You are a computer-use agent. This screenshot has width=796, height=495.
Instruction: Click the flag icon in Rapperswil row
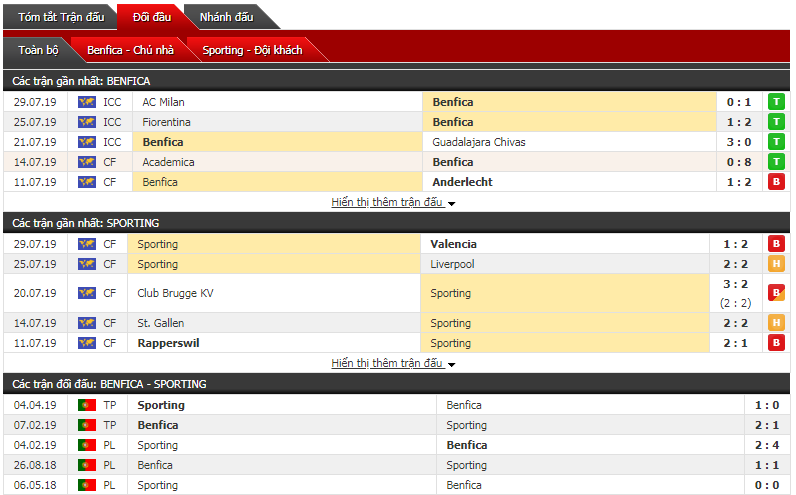point(87,343)
